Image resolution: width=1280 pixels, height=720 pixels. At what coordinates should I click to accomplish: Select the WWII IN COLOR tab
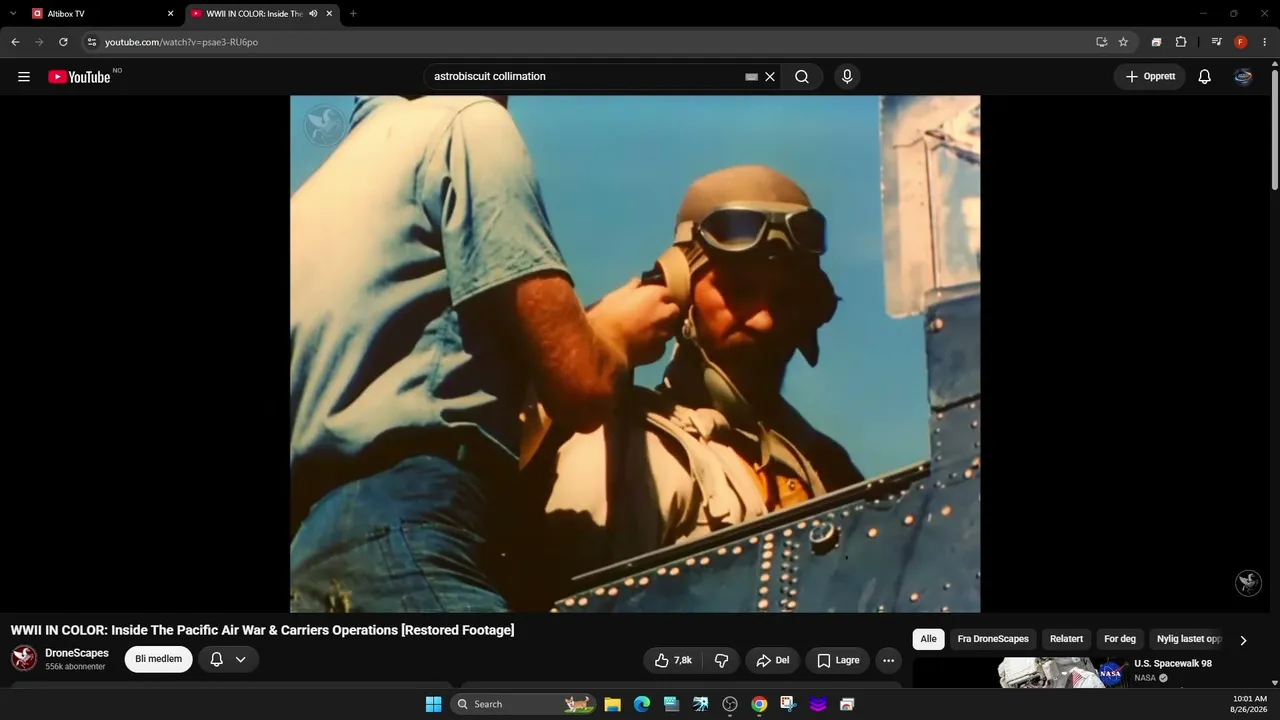pos(262,14)
